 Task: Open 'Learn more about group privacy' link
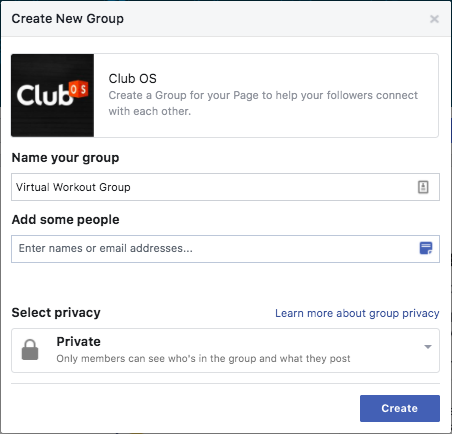[x=357, y=313]
